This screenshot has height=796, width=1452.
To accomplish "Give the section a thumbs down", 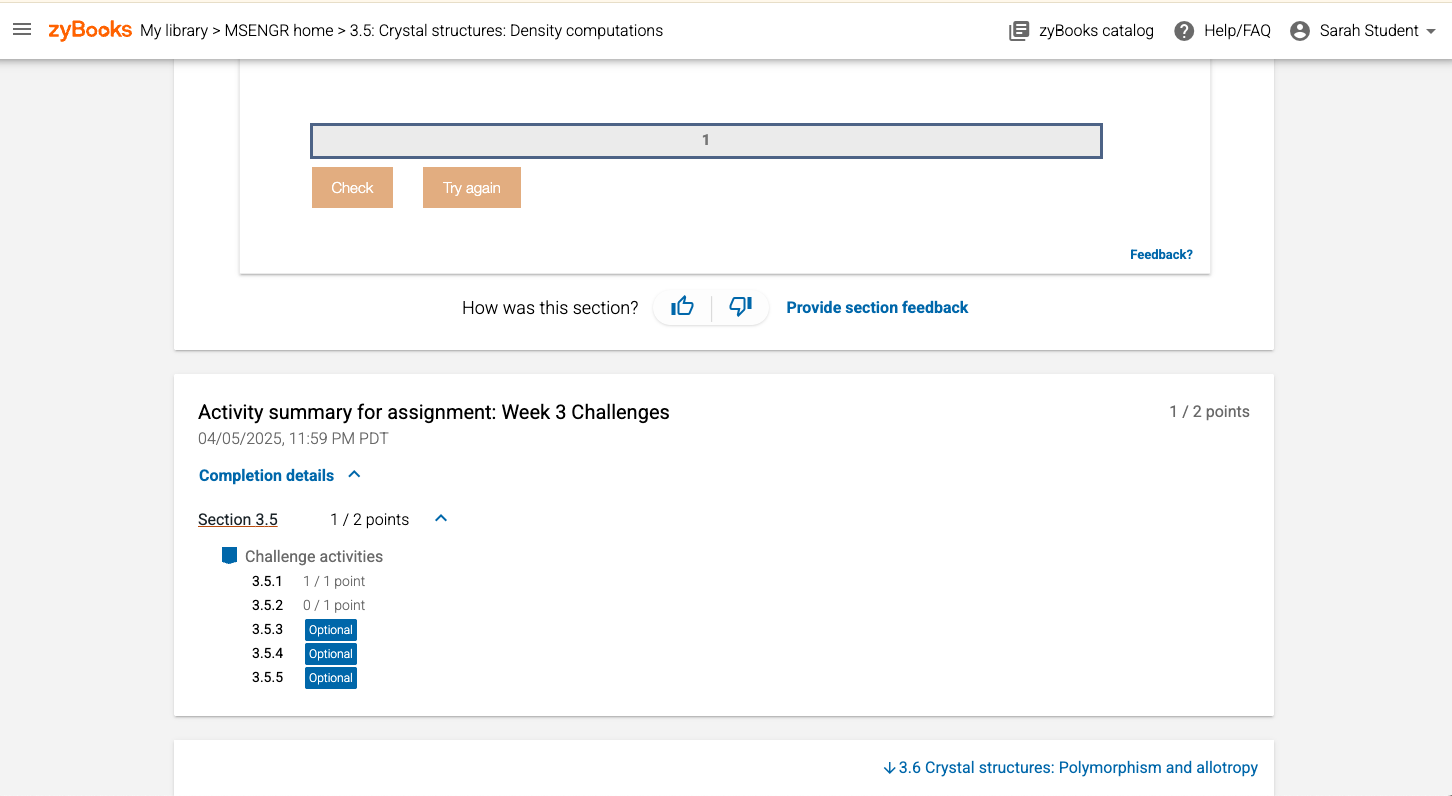I will tap(740, 307).
